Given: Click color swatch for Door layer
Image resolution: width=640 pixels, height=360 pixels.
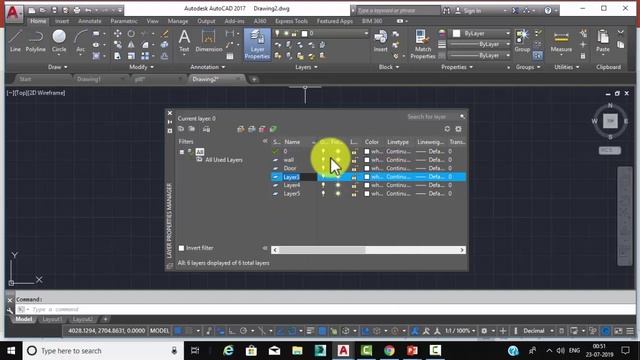Looking at the screenshot, I should coord(367,168).
